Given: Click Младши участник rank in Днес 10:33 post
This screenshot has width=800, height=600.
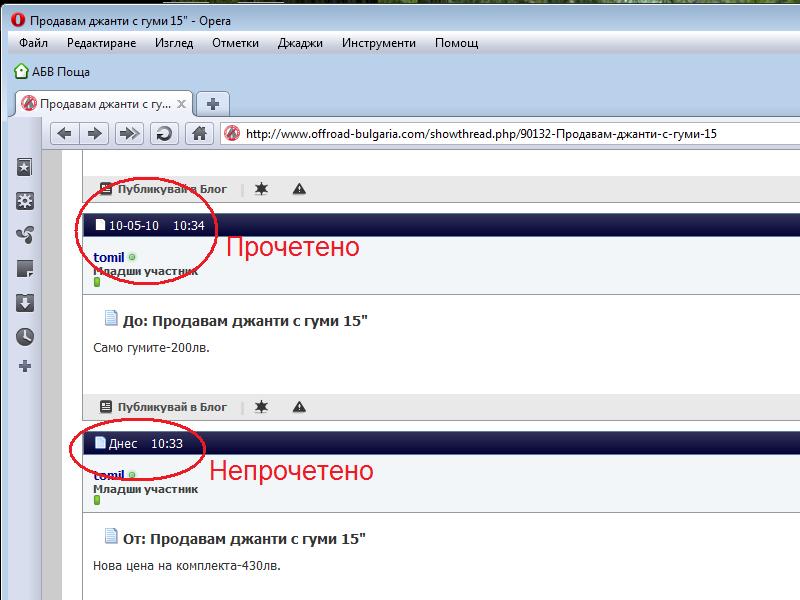Looking at the screenshot, I should (x=145, y=489).
